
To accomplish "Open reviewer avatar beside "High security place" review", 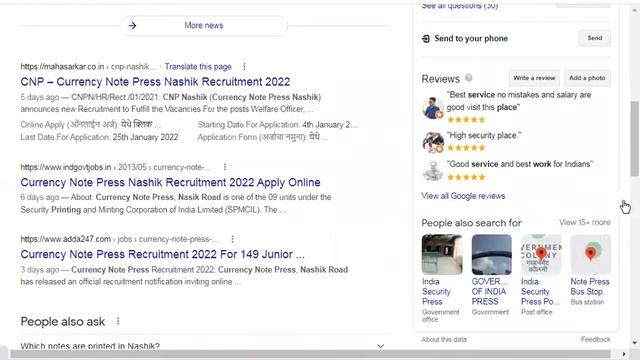I will (x=433, y=142).
